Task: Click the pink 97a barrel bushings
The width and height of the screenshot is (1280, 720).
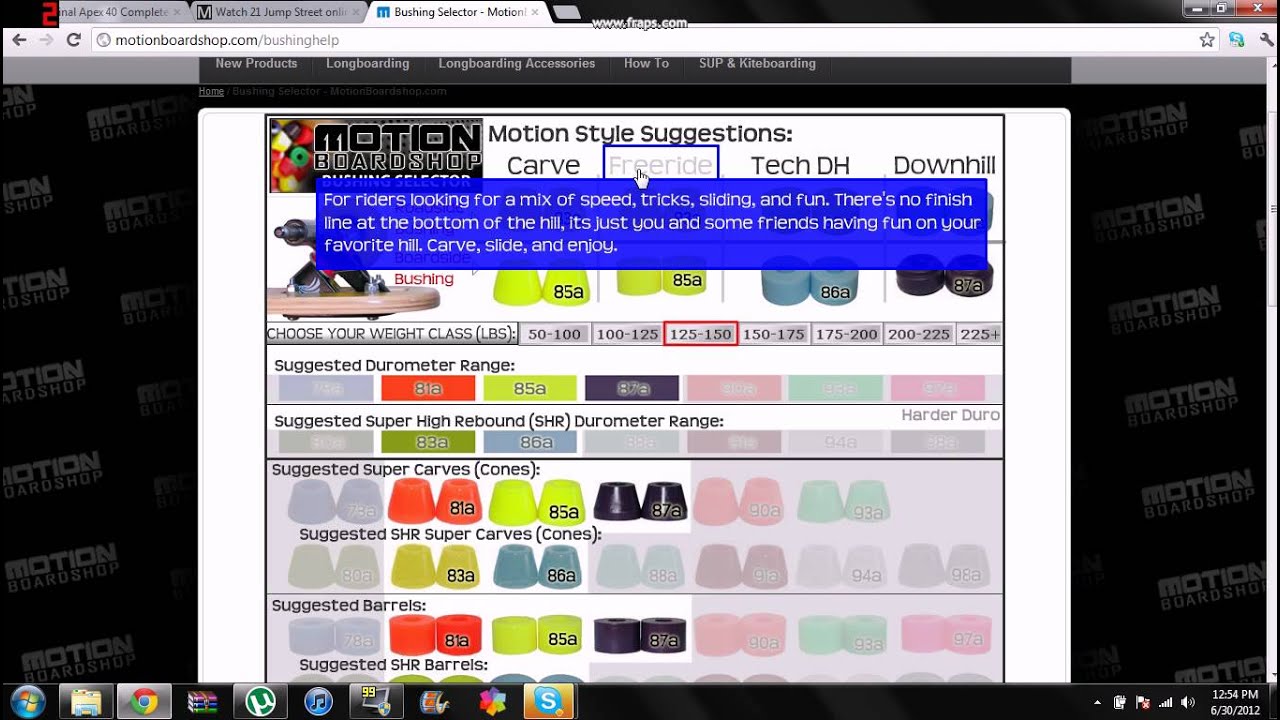Action: click(x=946, y=635)
